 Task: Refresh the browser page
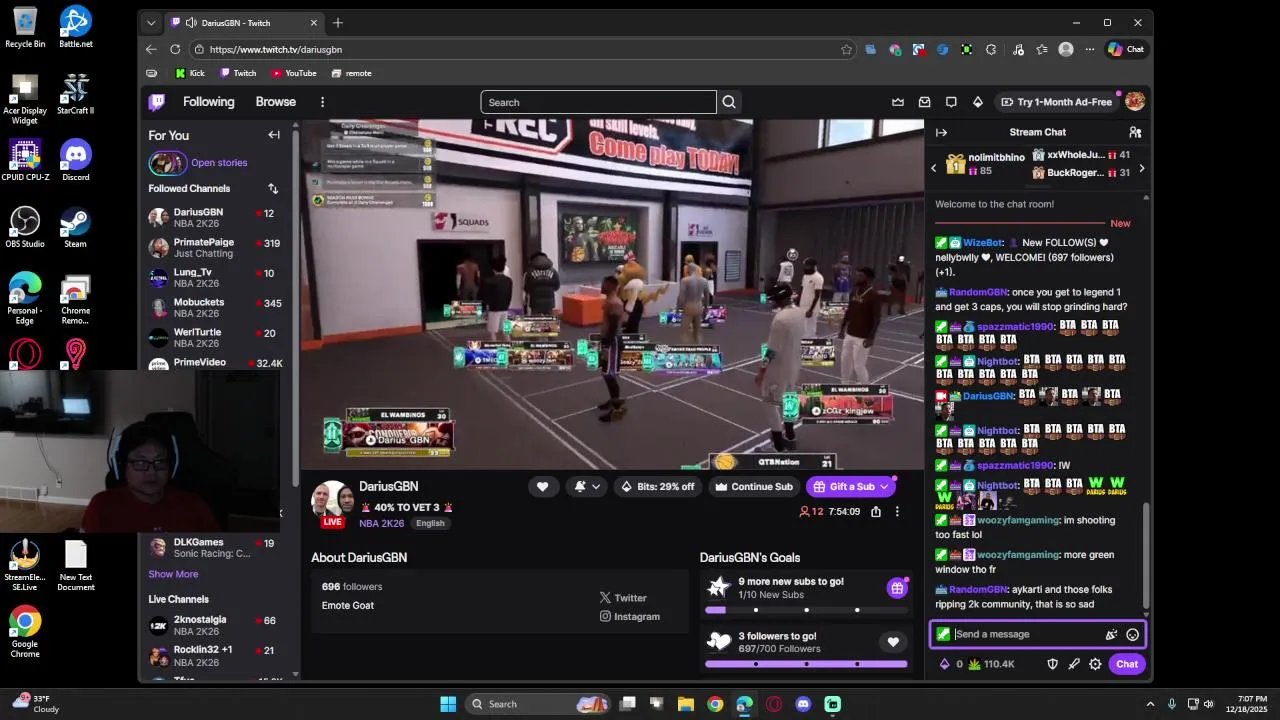(175, 49)
